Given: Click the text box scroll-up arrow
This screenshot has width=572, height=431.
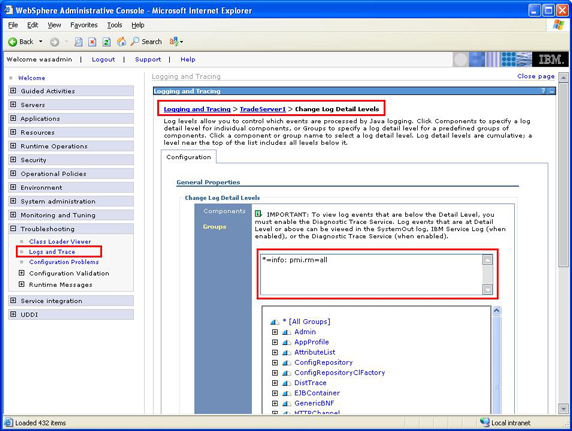Looking at the screenshot, I should pos(487,259).
